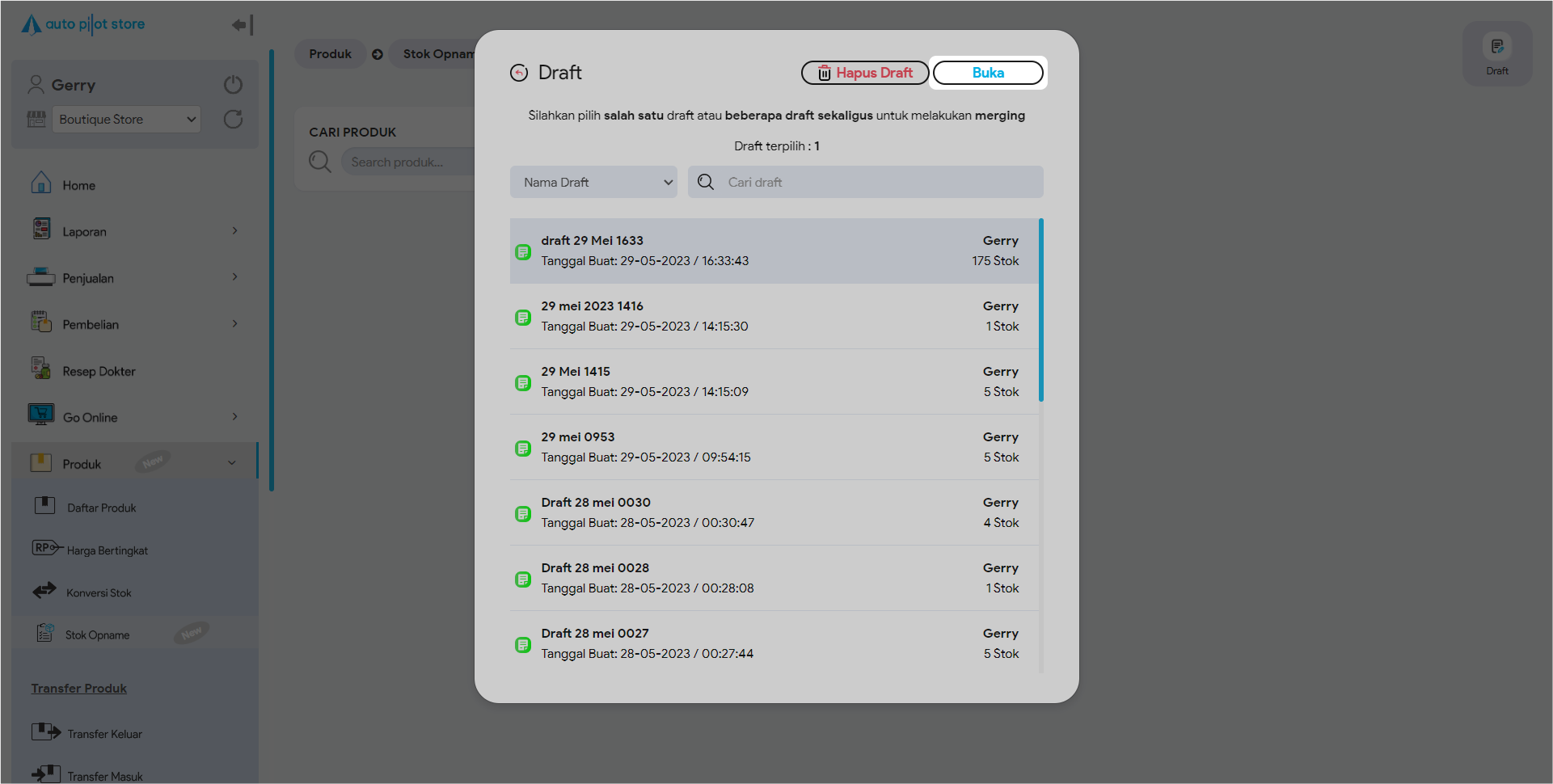Click the back arrow icon beside Draft title
Image resolution: width=1553 pixels, height=784 pixels.
point(519,73)
